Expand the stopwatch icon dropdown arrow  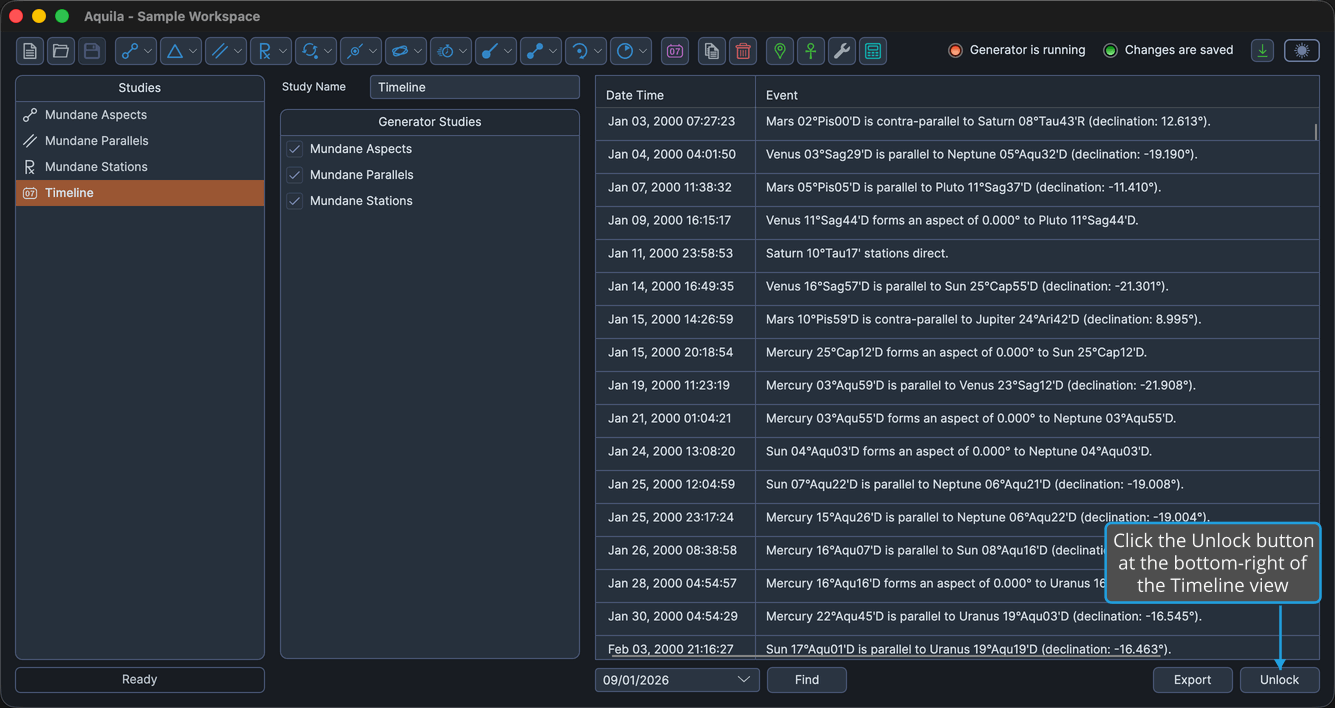tap(463, 51)
